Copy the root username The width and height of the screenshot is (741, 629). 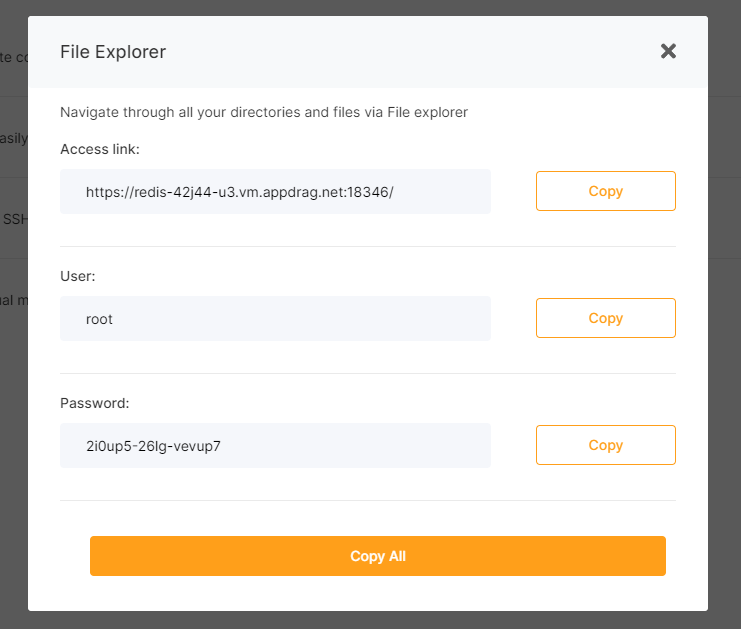[605, 318]
